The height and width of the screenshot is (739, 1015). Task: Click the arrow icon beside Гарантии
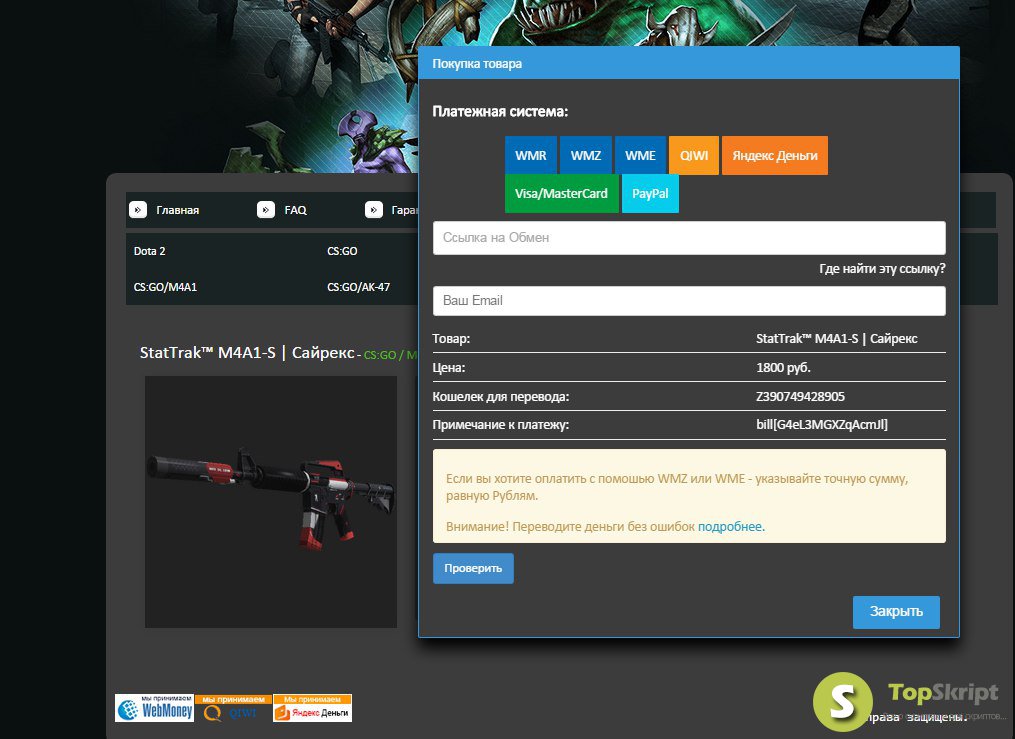(374, 210)
